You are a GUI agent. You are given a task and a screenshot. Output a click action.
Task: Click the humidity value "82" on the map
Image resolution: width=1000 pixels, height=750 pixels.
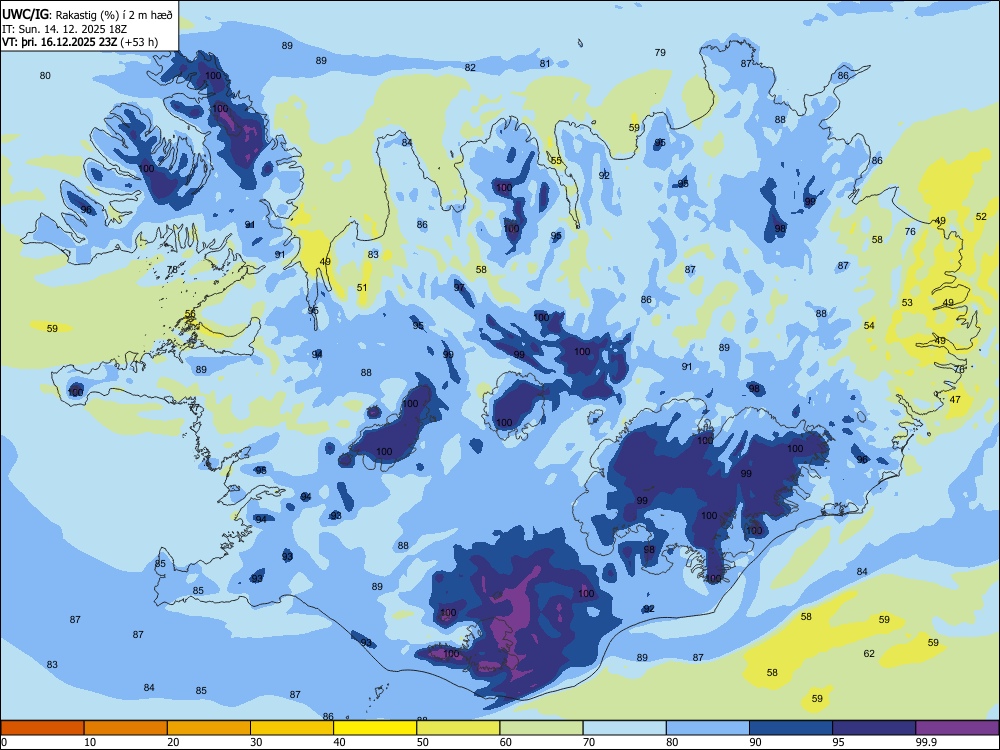pos(470,68)
